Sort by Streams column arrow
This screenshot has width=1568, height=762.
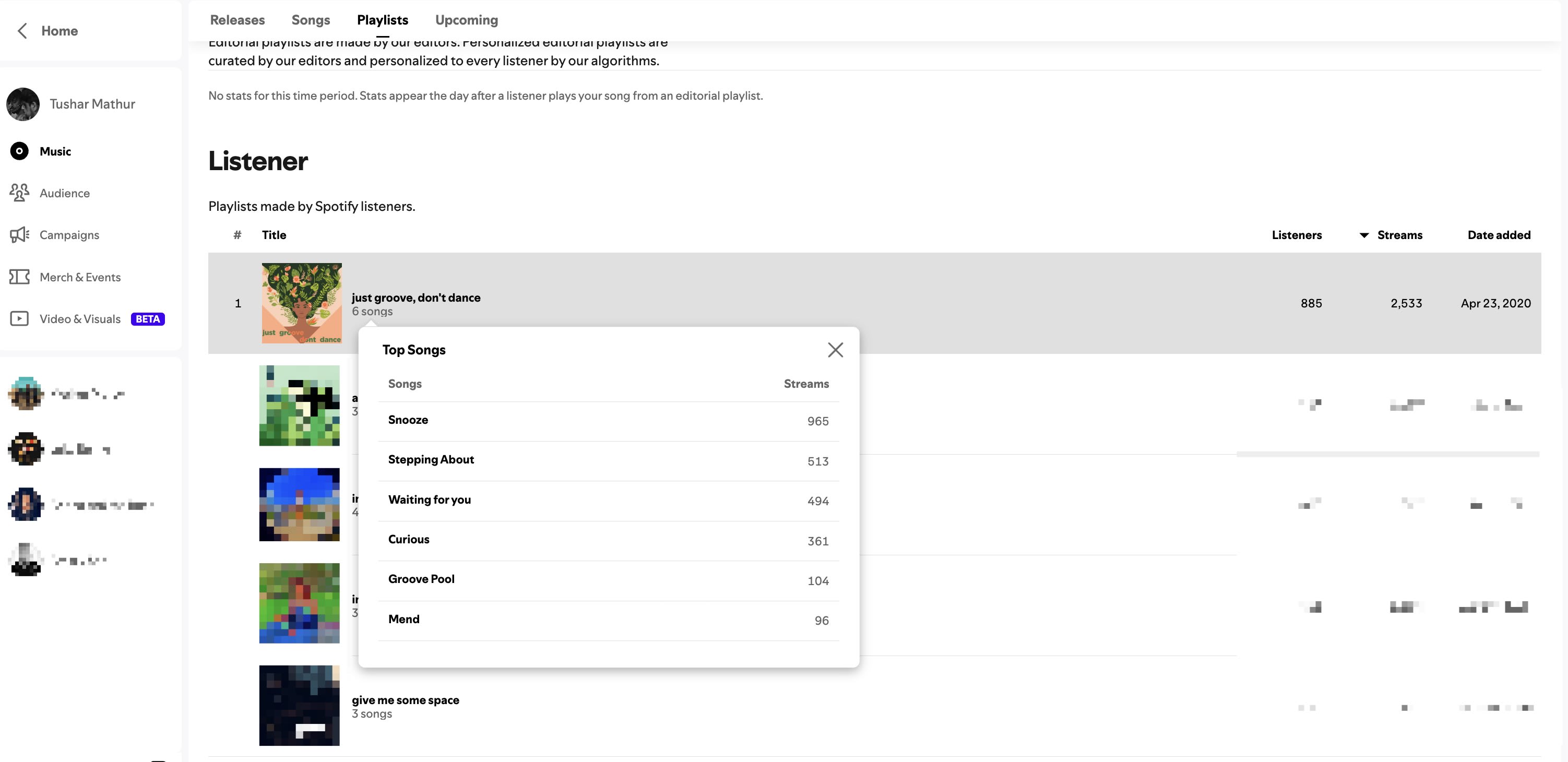(x=1364, y=235)
